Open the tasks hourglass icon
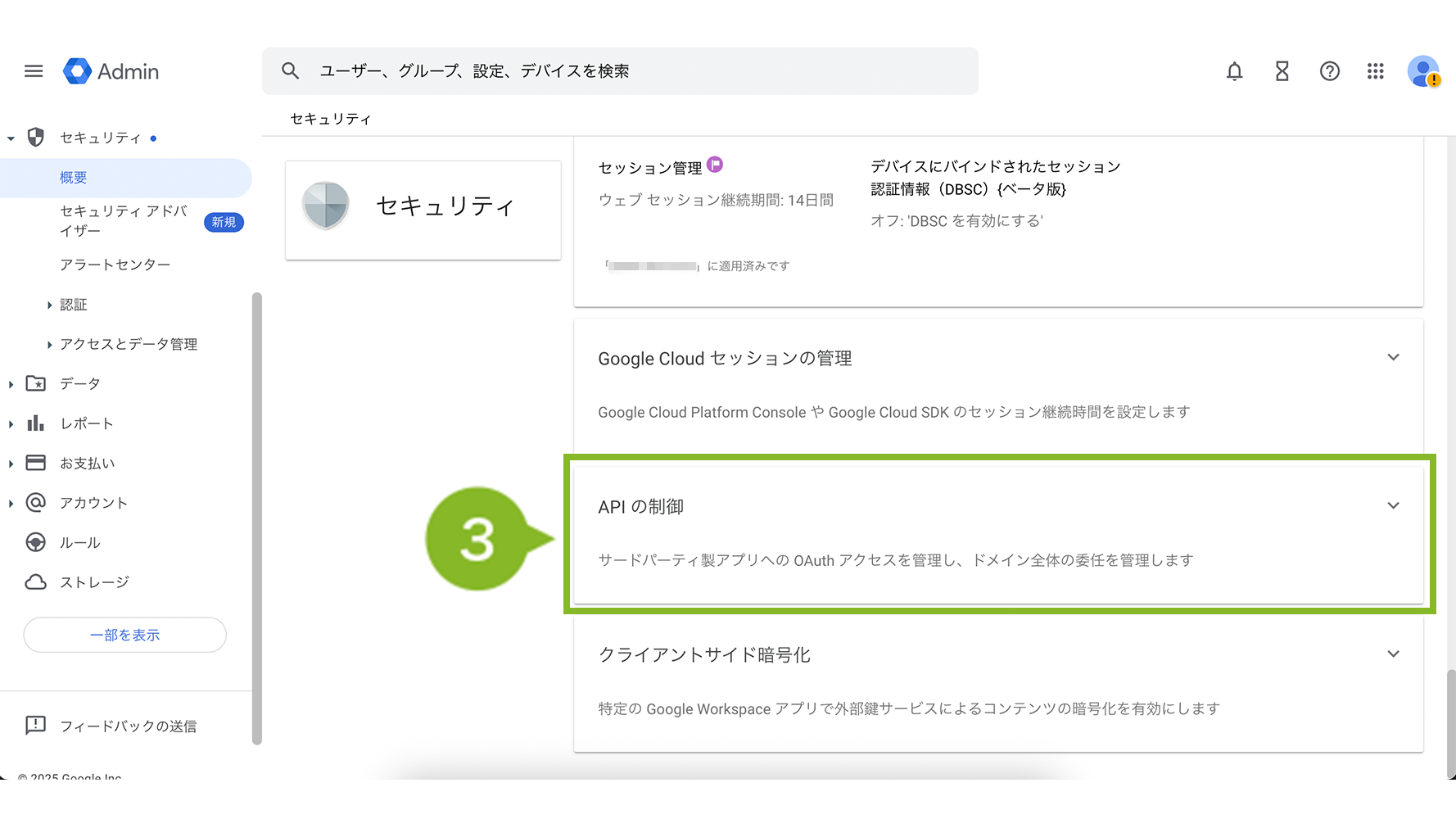 [1282, 71]
